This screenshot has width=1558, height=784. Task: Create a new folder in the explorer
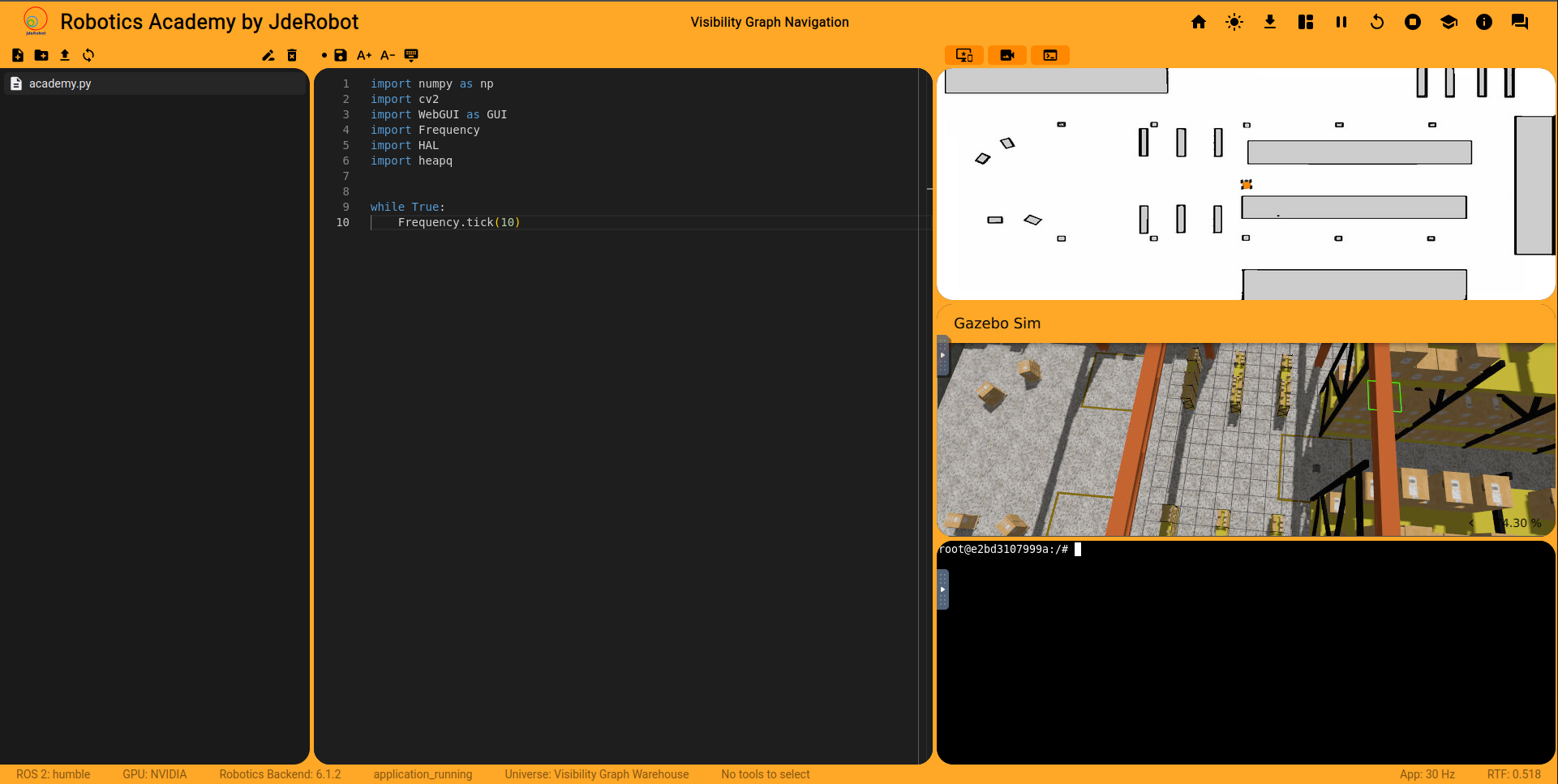tap(41, 55)
